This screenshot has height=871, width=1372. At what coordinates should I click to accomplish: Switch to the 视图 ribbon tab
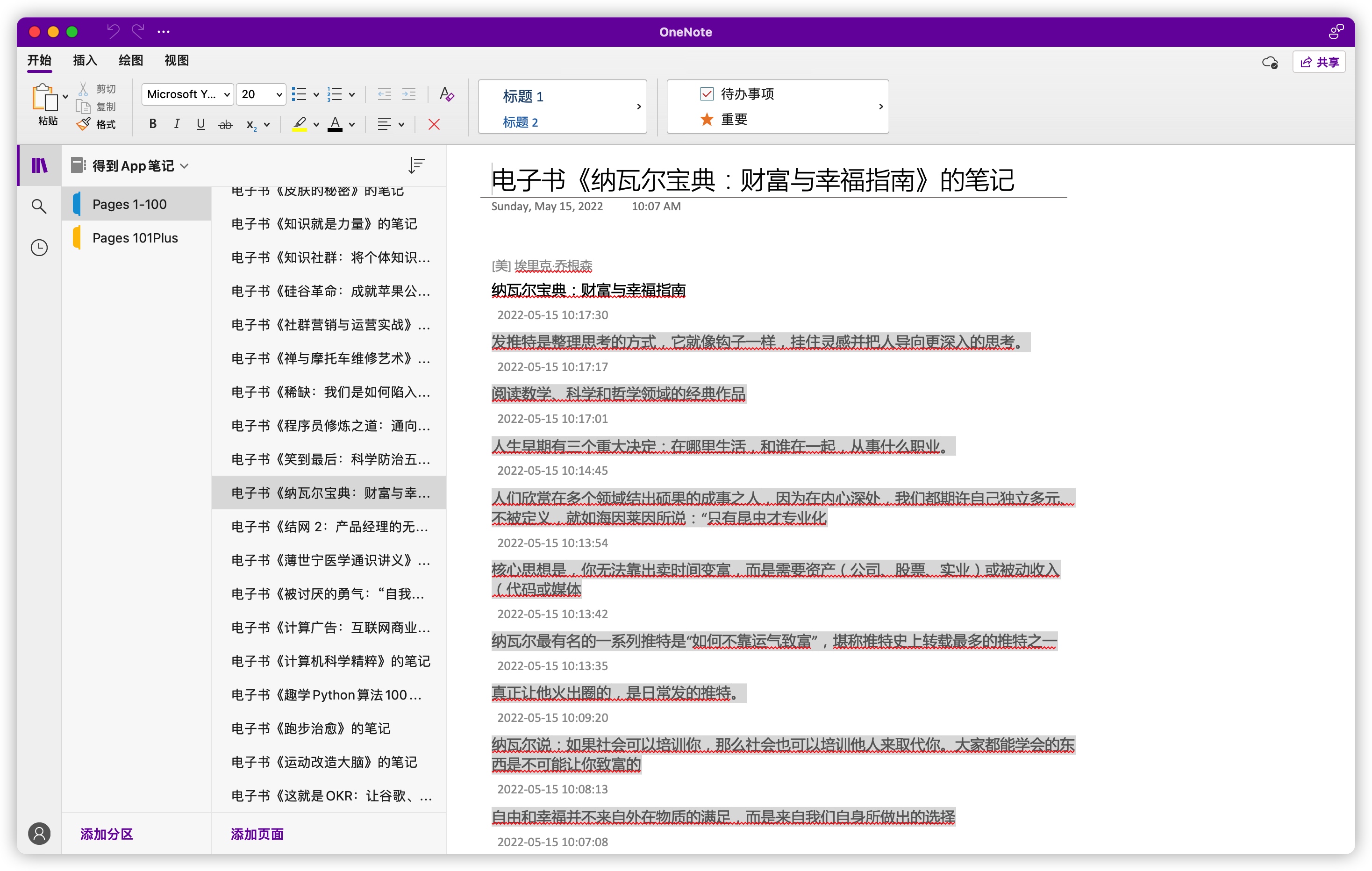tap(177, 60)
